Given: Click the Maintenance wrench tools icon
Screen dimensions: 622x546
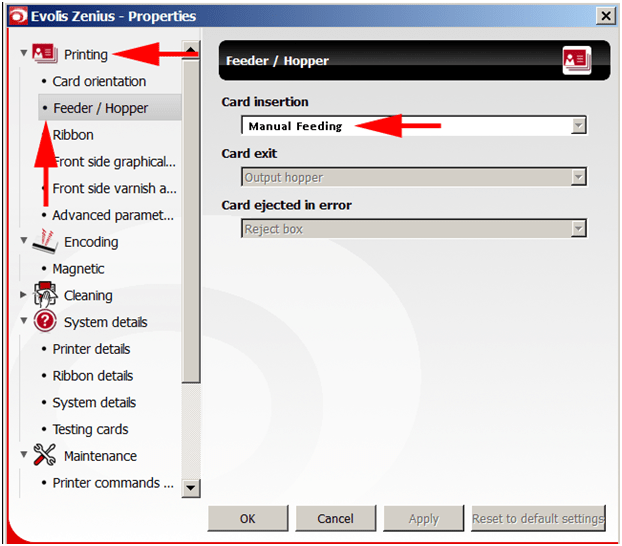Looking at the screenshot, I should click(x=45, y=455).
